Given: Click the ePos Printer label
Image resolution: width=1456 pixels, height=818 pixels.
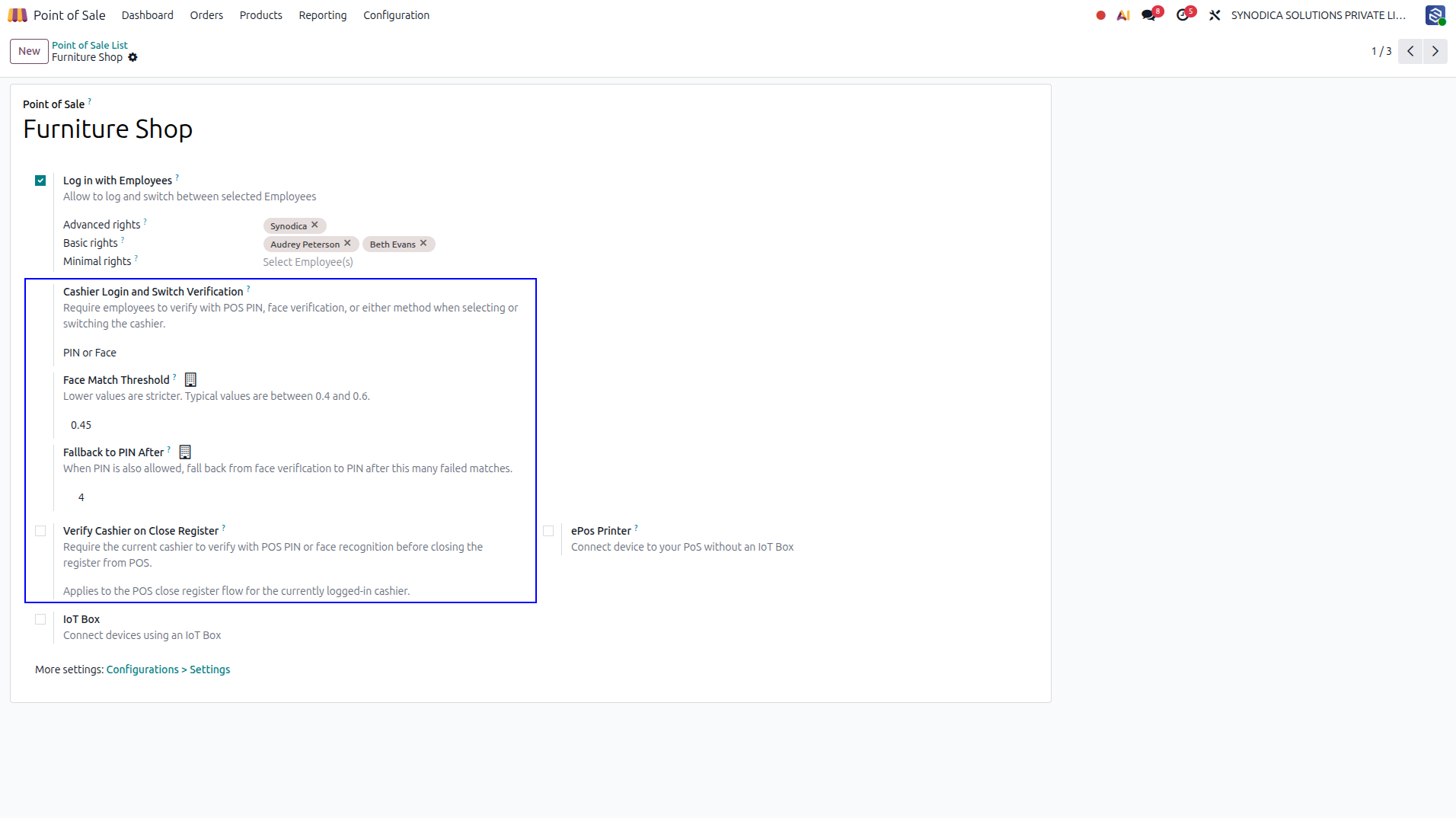Looking at the screenshot, I should coord(601,531).
